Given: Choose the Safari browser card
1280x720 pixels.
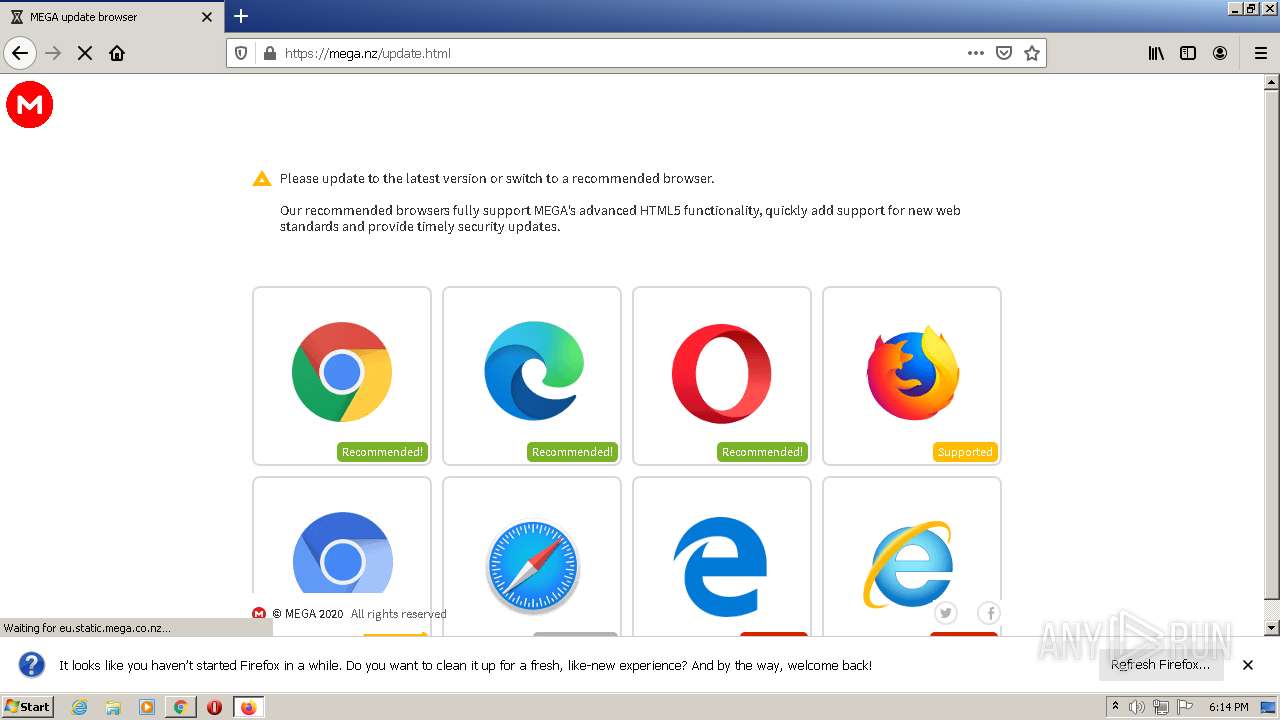Looking at the screenshot, I should pyautogui.click(x=532, y=556).
